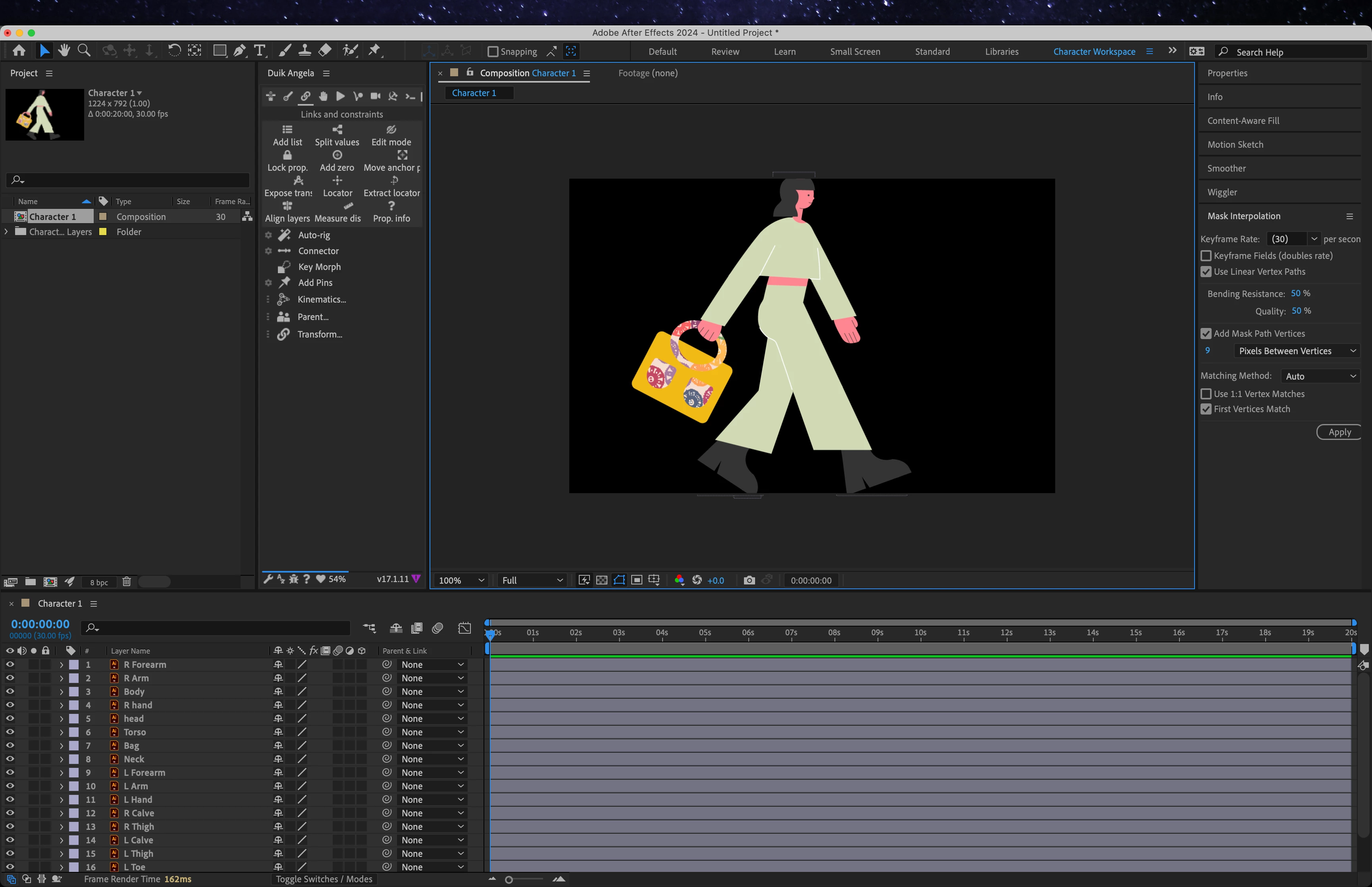Click the Add zero icon in Duik

[x=337, y=155]
